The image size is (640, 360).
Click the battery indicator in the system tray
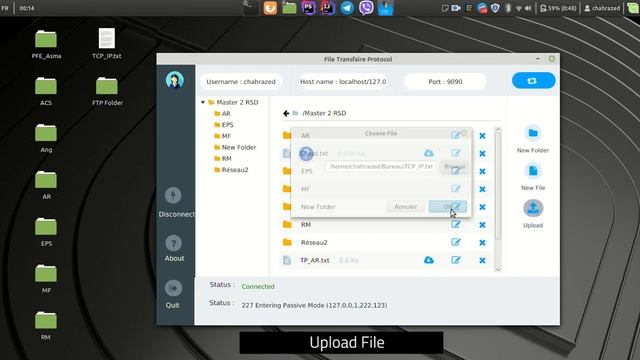click(x=558, y=8)
